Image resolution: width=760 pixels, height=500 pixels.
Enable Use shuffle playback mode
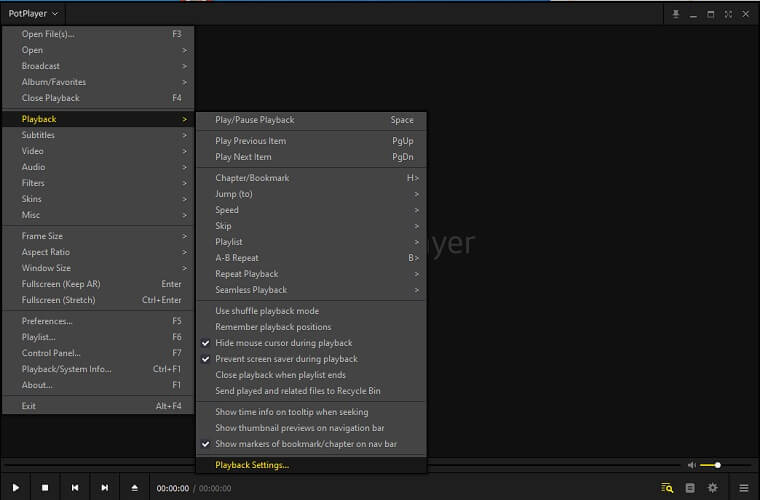pos(311,311)
